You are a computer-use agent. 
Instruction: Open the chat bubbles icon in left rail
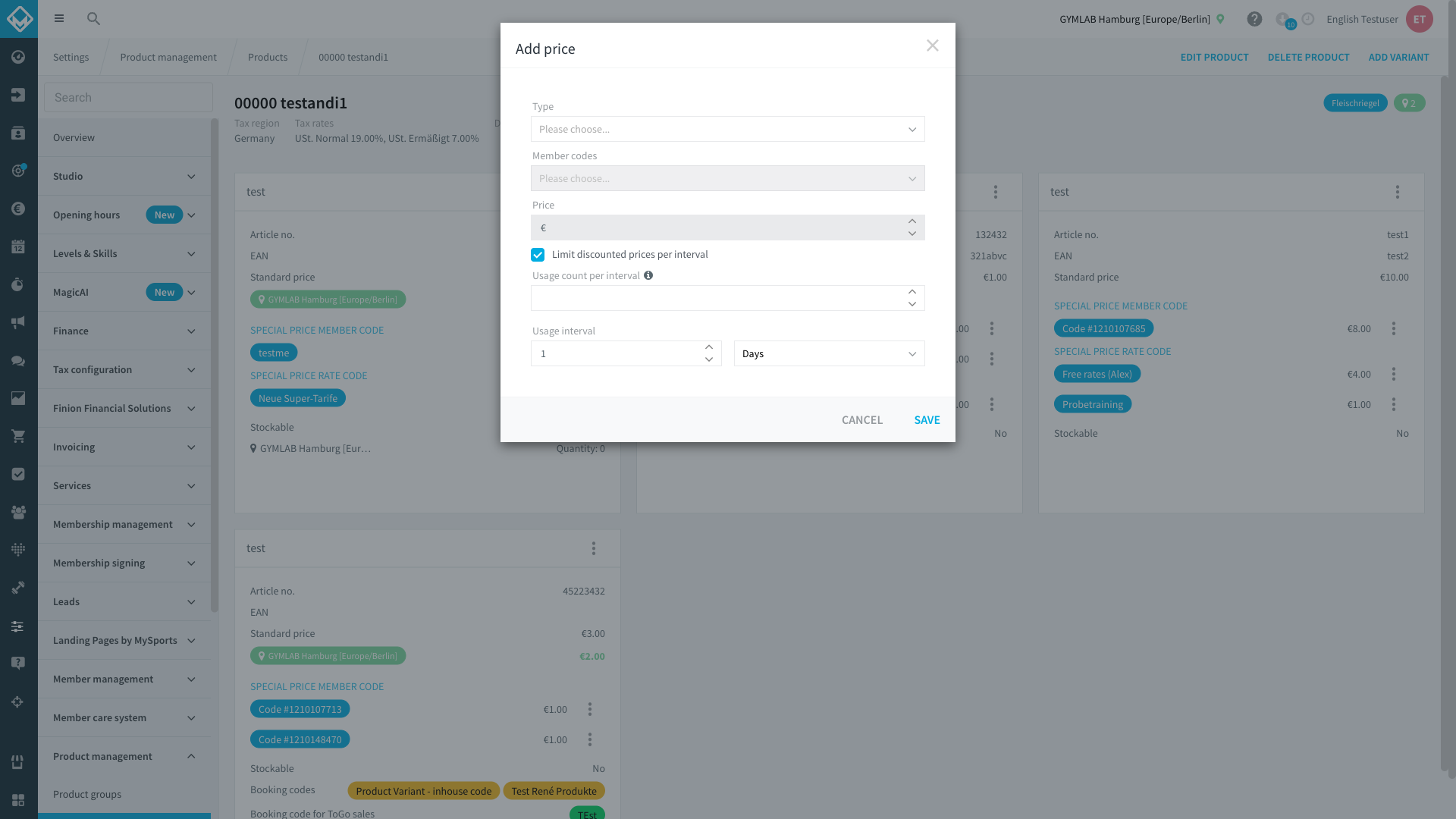point(18,360)
